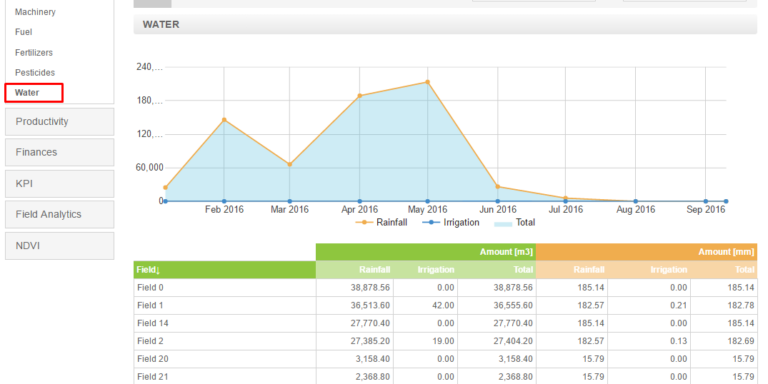Sort by Irrigation under Amount [mm]

click(649, 269)
